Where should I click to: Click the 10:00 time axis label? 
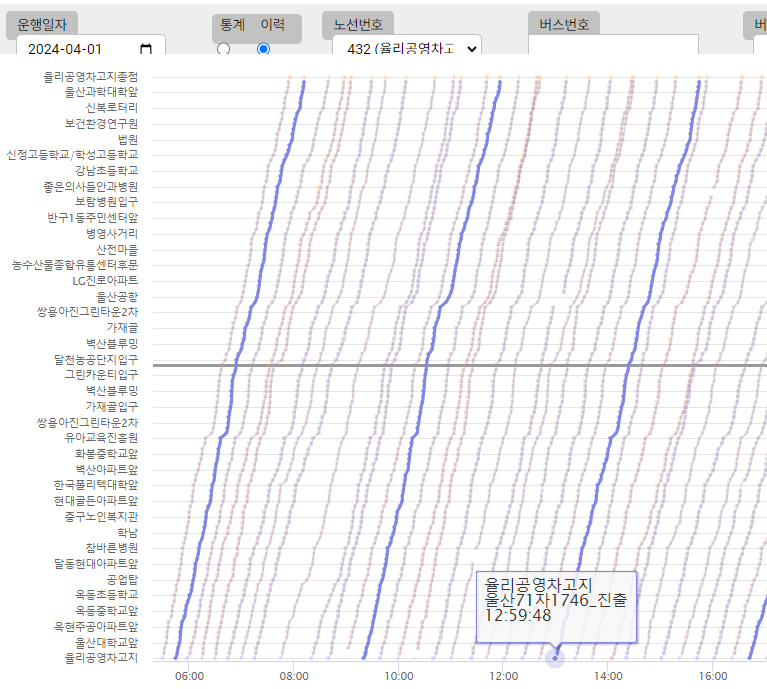pyautogui.click(x=398, y=677)
